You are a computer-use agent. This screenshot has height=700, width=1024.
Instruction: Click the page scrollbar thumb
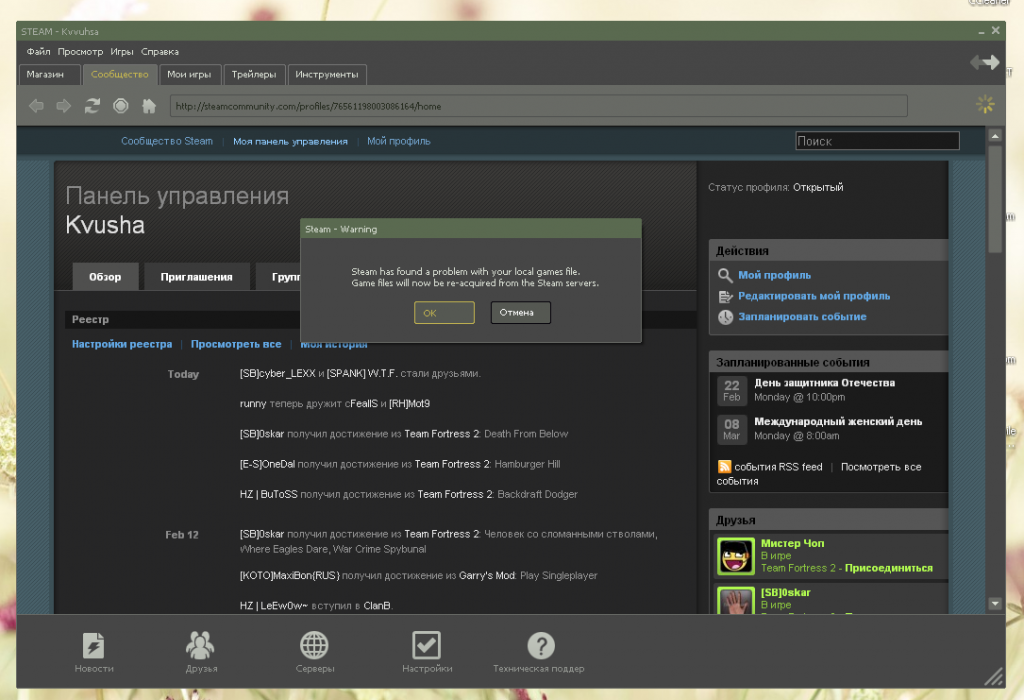pos(995,199)
